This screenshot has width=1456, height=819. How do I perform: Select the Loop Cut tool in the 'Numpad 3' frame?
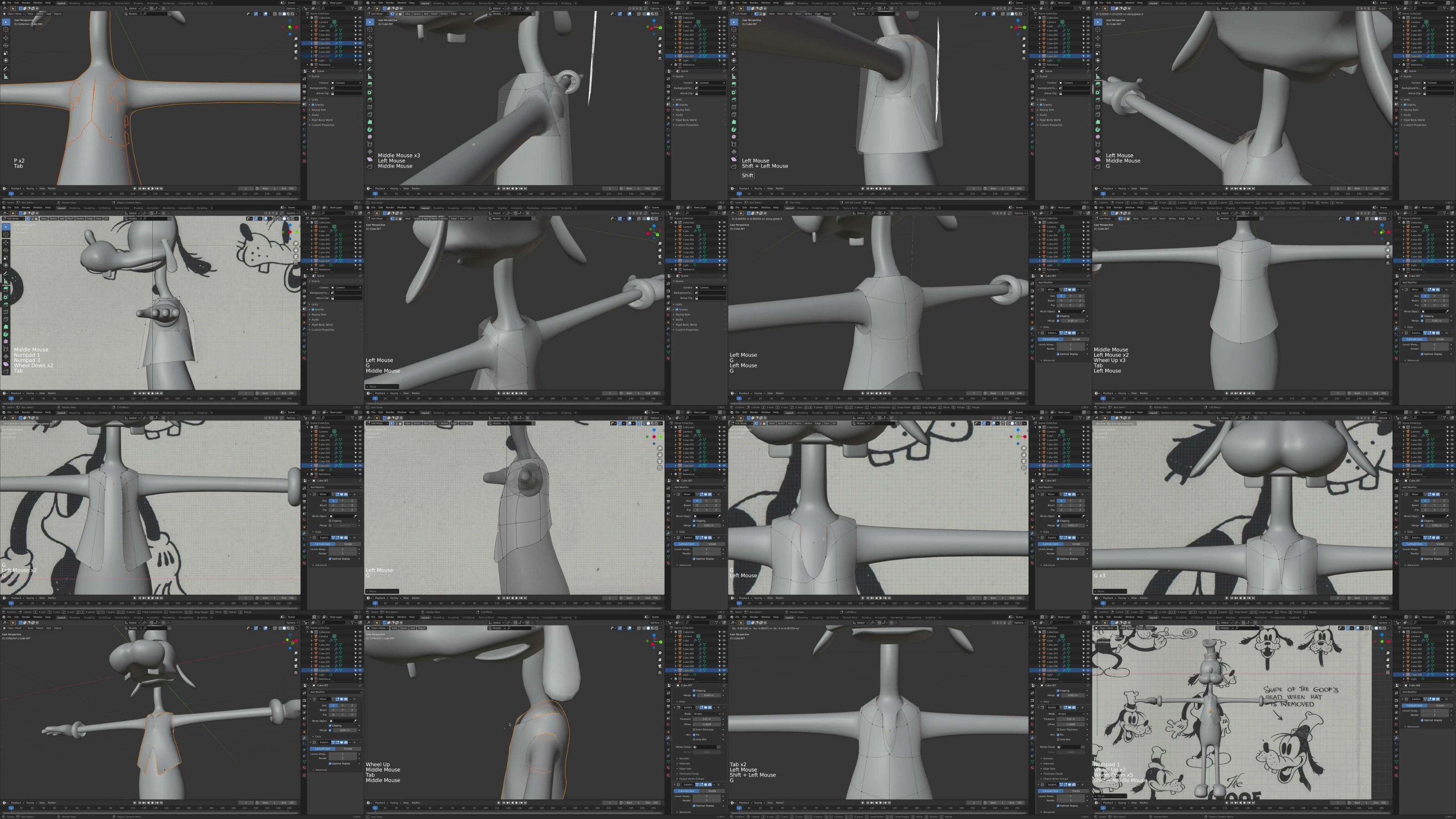tap(5, 312)
